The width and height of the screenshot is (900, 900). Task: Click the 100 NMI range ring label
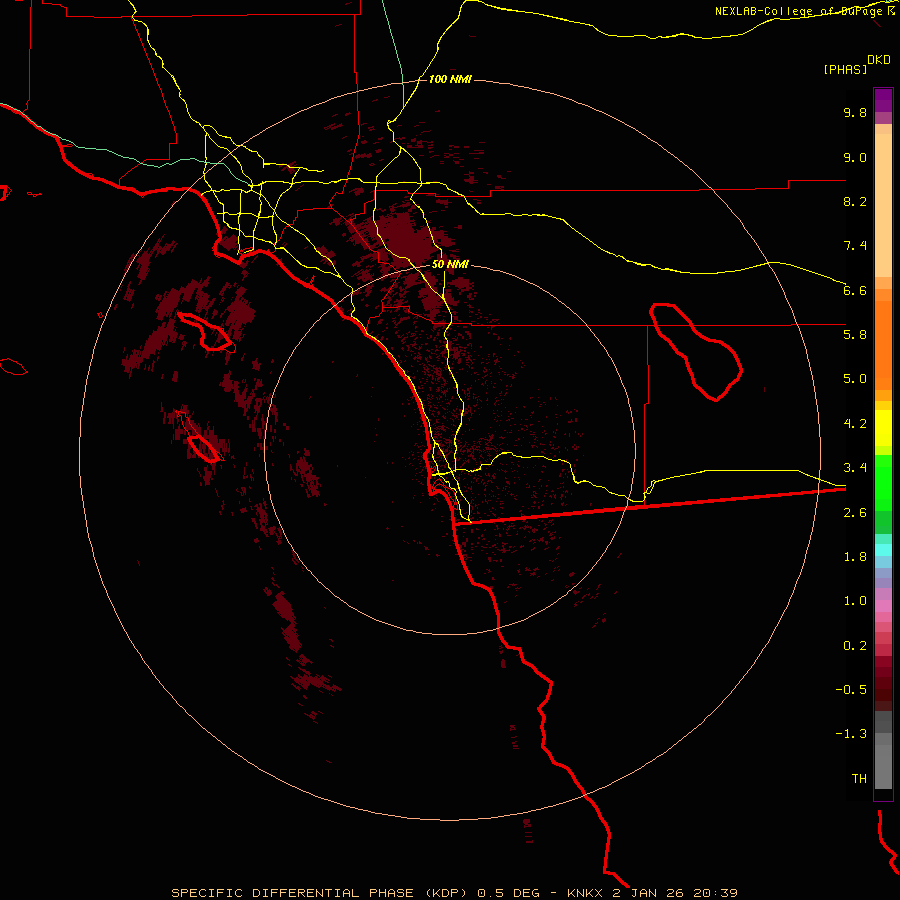point(450,79)
